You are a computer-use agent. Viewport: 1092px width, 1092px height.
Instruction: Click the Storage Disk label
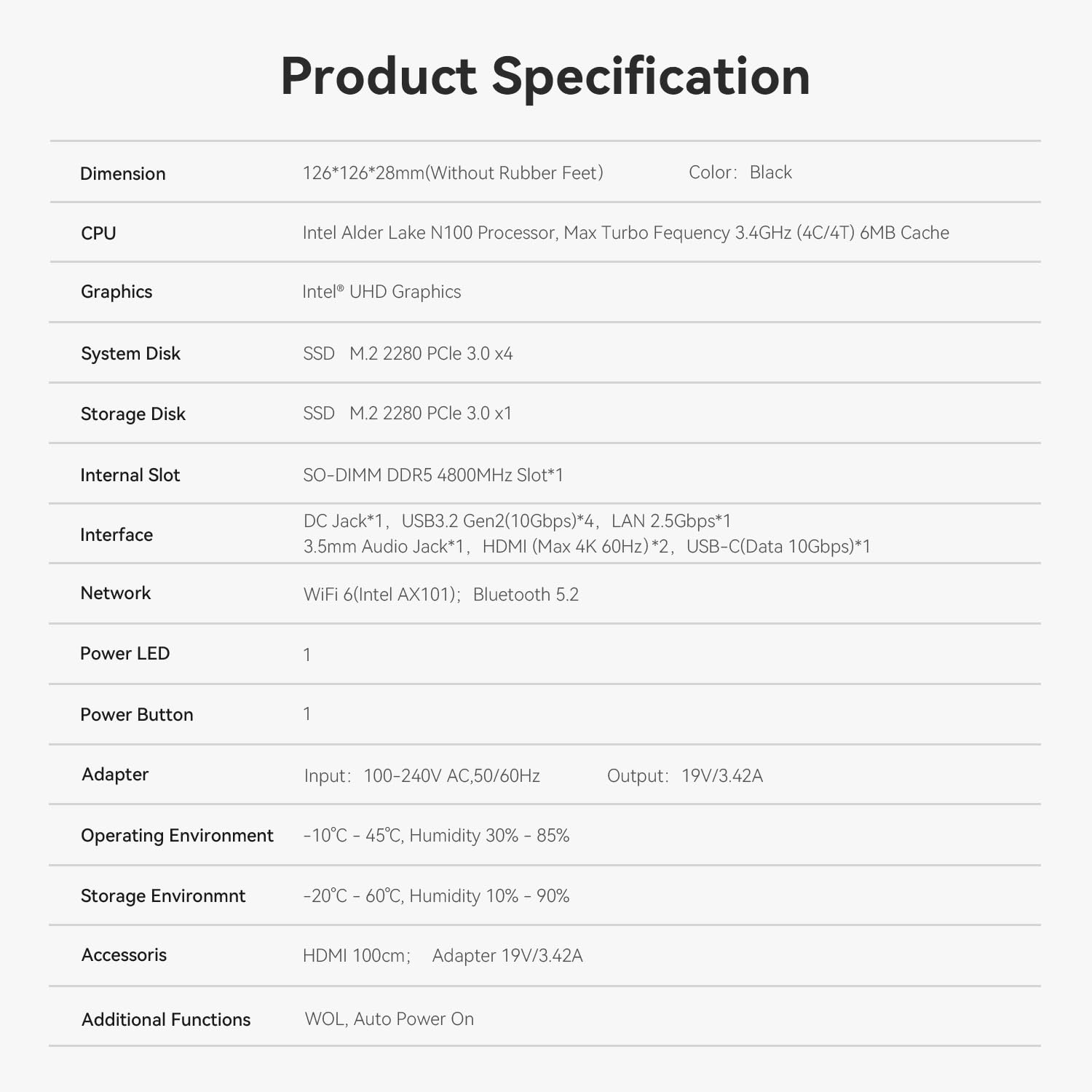point(133,414)
